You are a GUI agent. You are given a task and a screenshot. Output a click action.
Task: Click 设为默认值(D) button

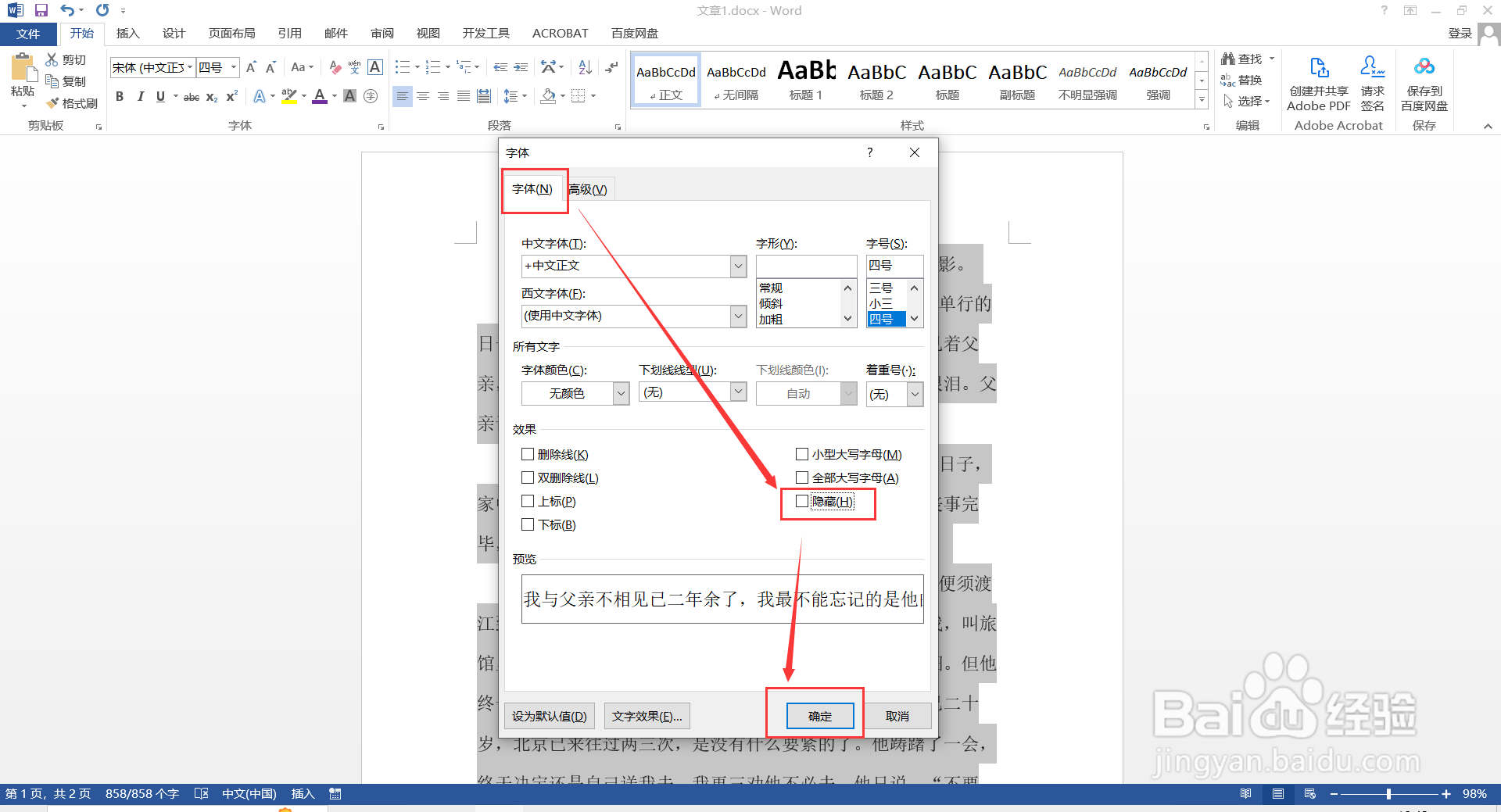550,716
